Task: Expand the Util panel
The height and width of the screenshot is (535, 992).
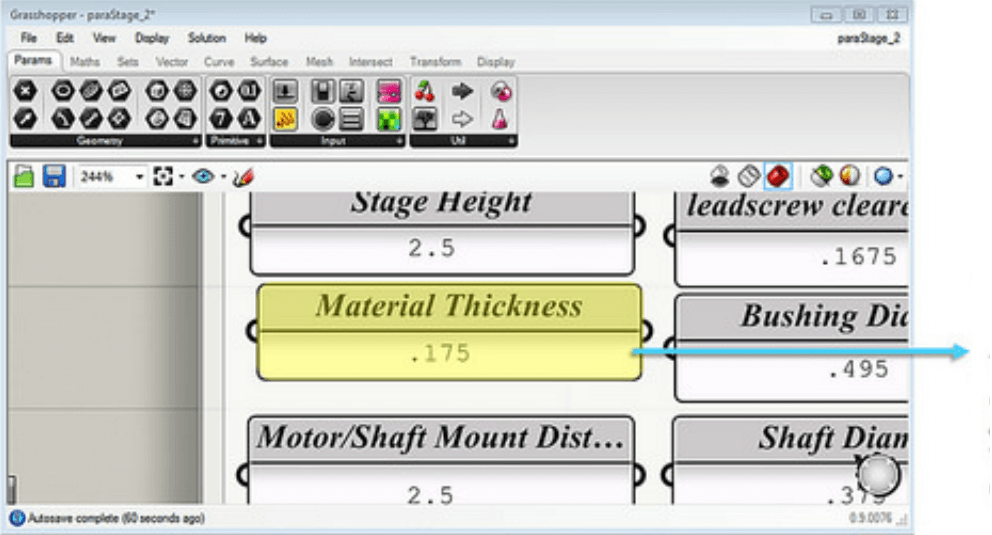Action: point(511,141)
